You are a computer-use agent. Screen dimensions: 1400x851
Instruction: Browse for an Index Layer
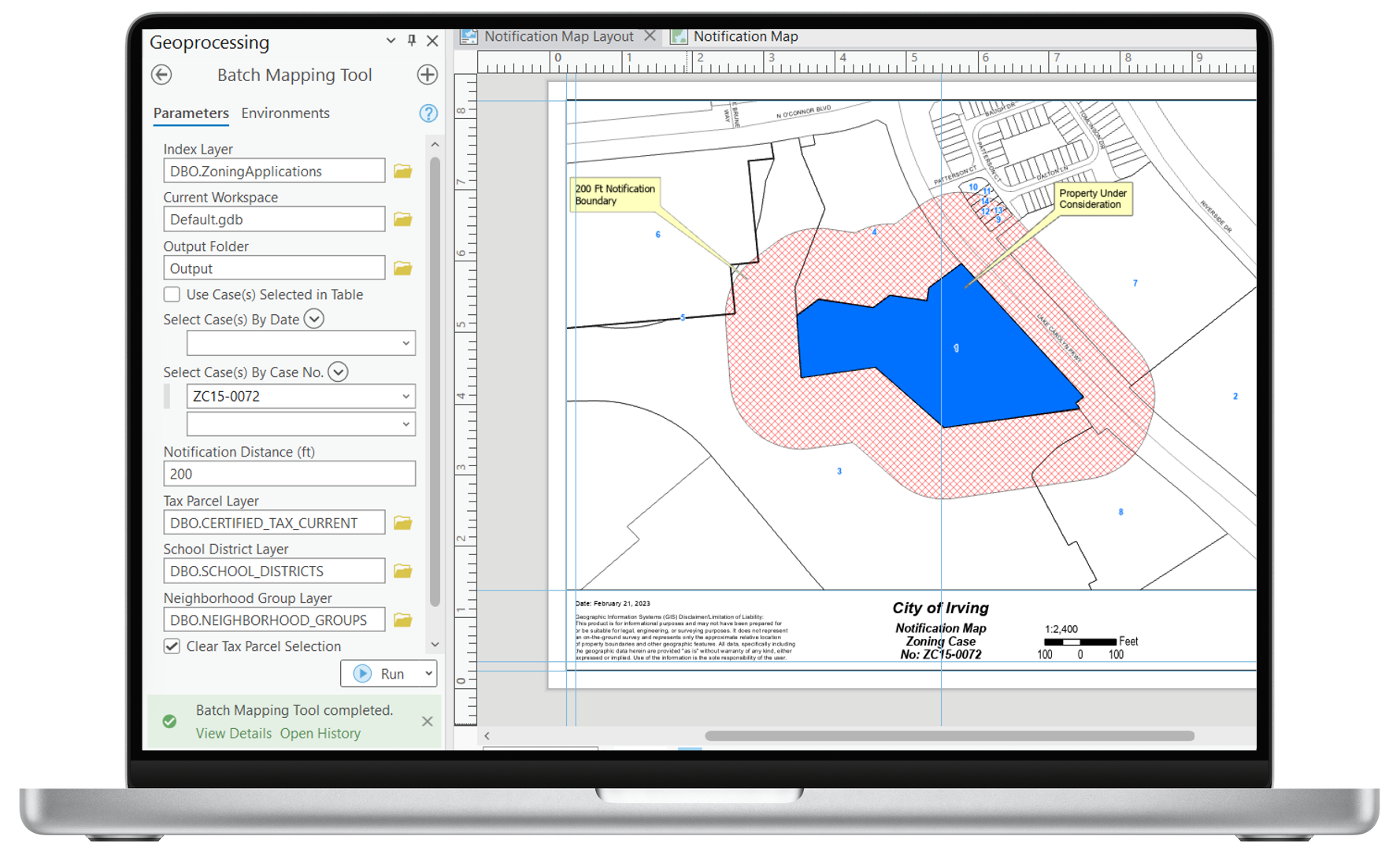(402, 170)
